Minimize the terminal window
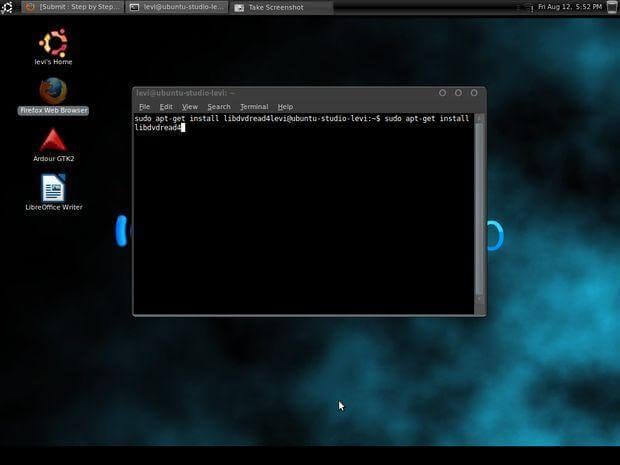620x465 pixels. tap(442, 93)
